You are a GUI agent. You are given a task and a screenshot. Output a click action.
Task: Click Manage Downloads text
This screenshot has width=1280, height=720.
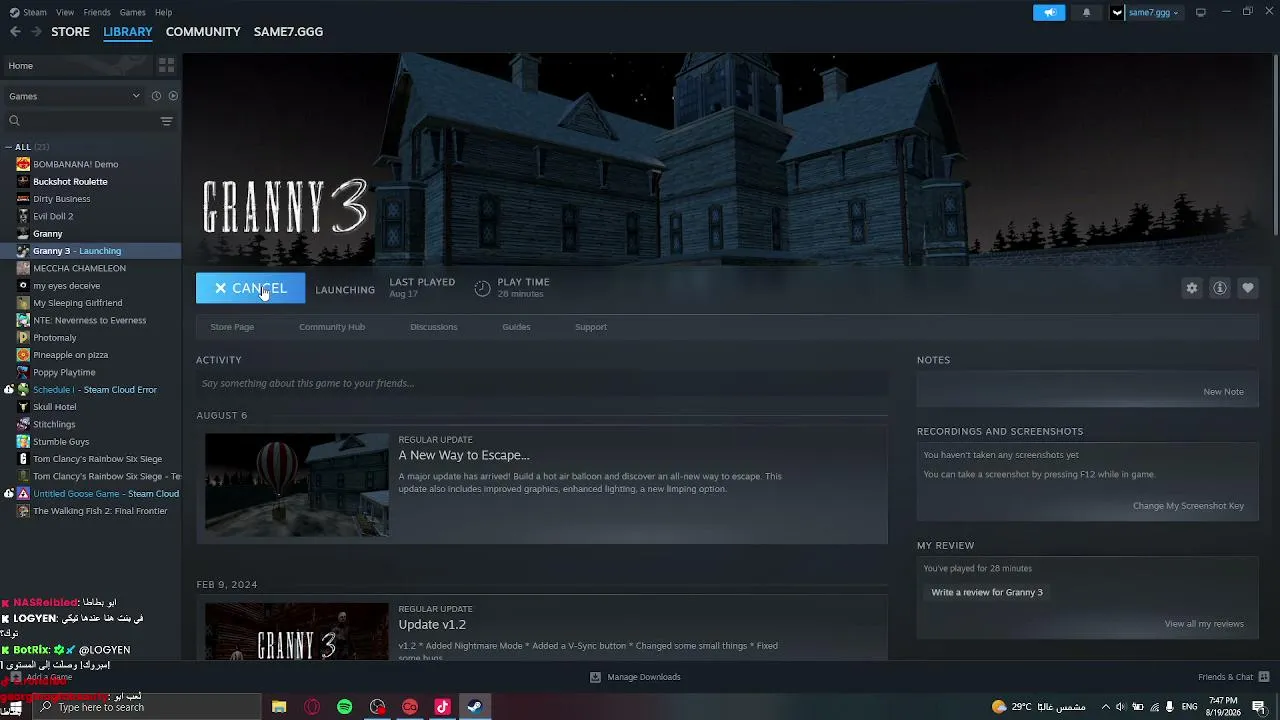[644, 677]
